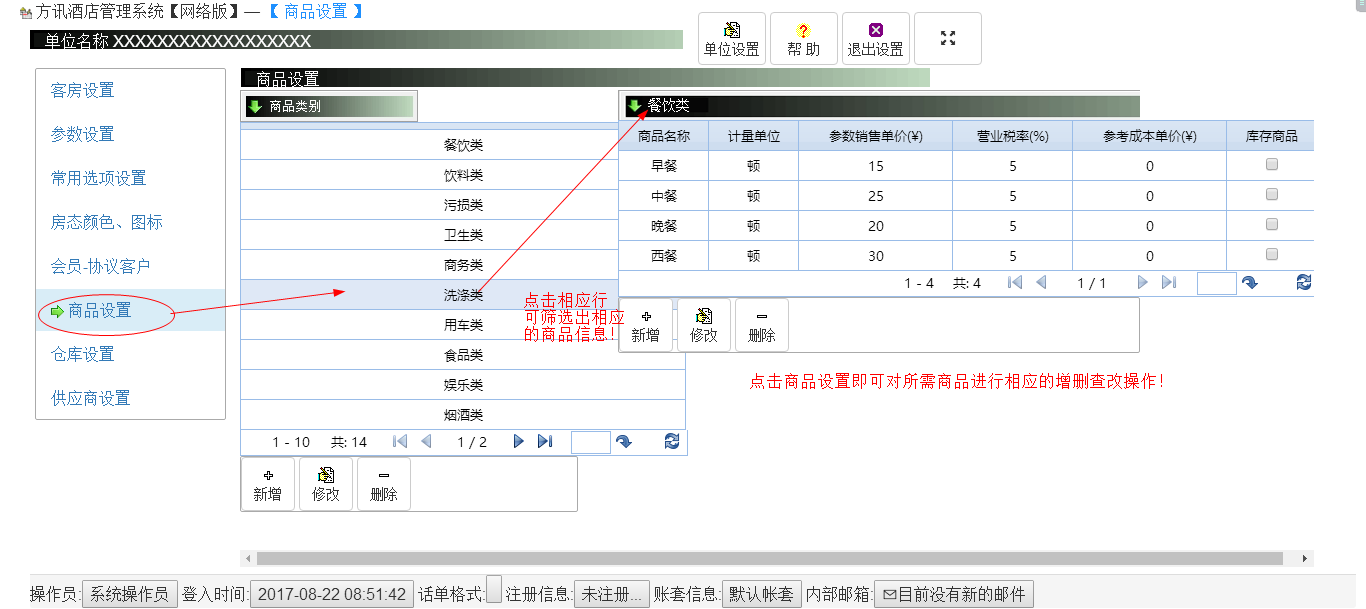Tick 库存商品 checkbox for 早餐
The width and height of the screenshot is (1366, 609).
tap(1272, 164)
